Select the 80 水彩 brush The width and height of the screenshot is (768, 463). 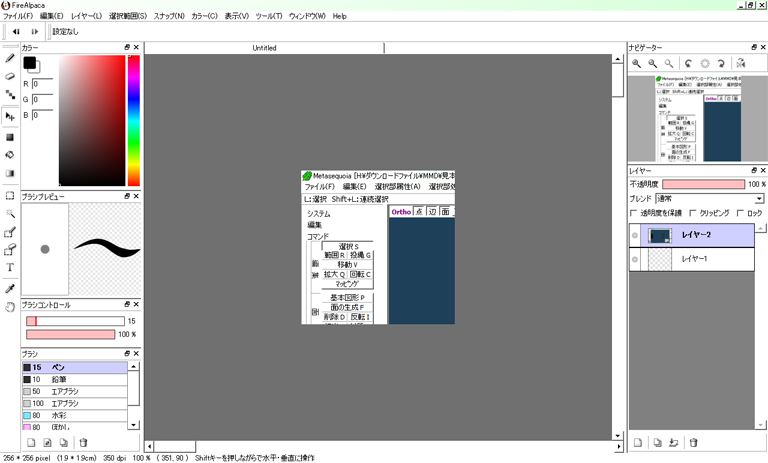coord(75,415)
